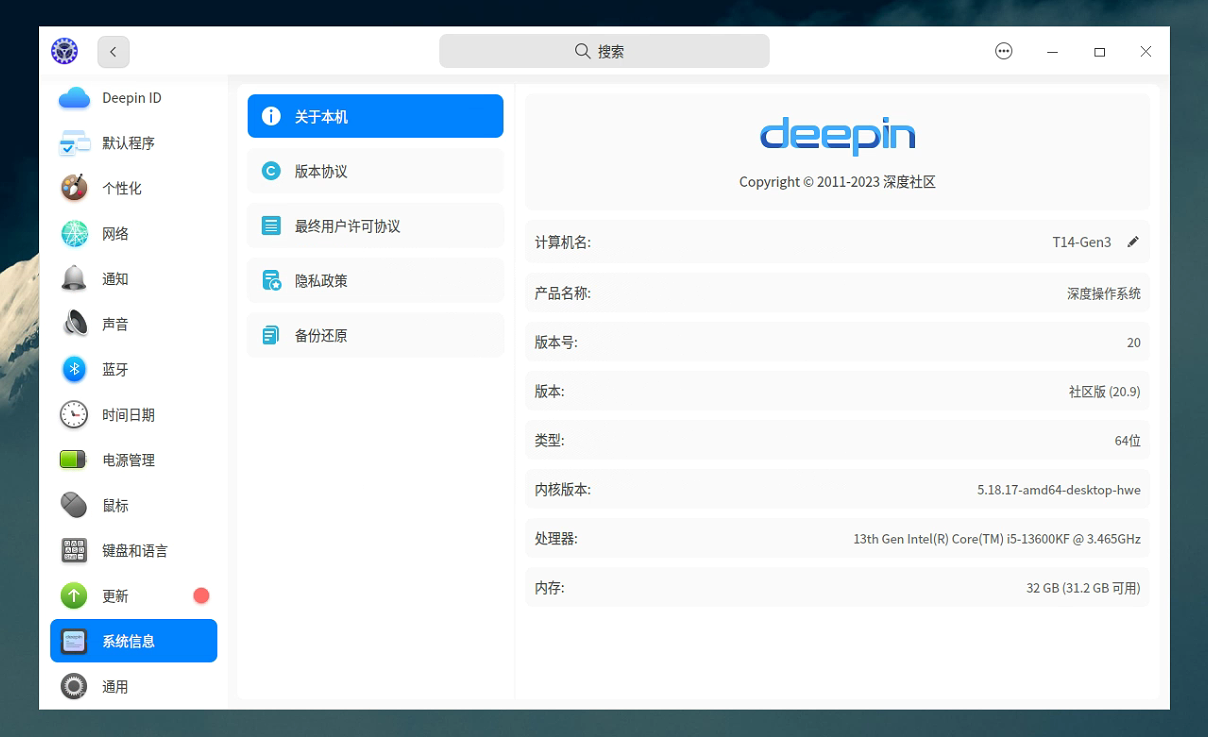Select the 个性化 personalization palette icon
1208x737 pixels.
click(74, 188)
